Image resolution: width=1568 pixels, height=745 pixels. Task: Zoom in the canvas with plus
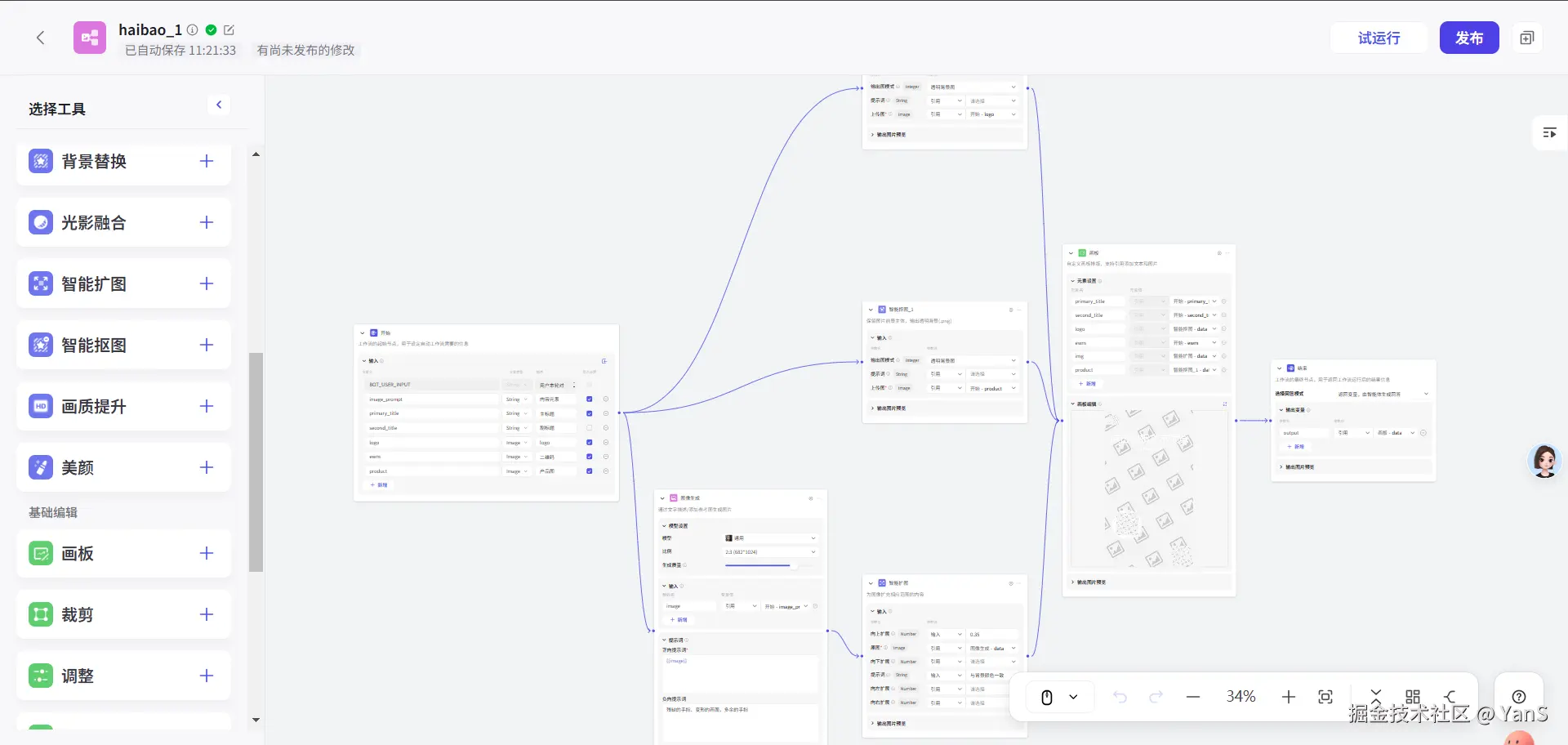(1289, 697)
